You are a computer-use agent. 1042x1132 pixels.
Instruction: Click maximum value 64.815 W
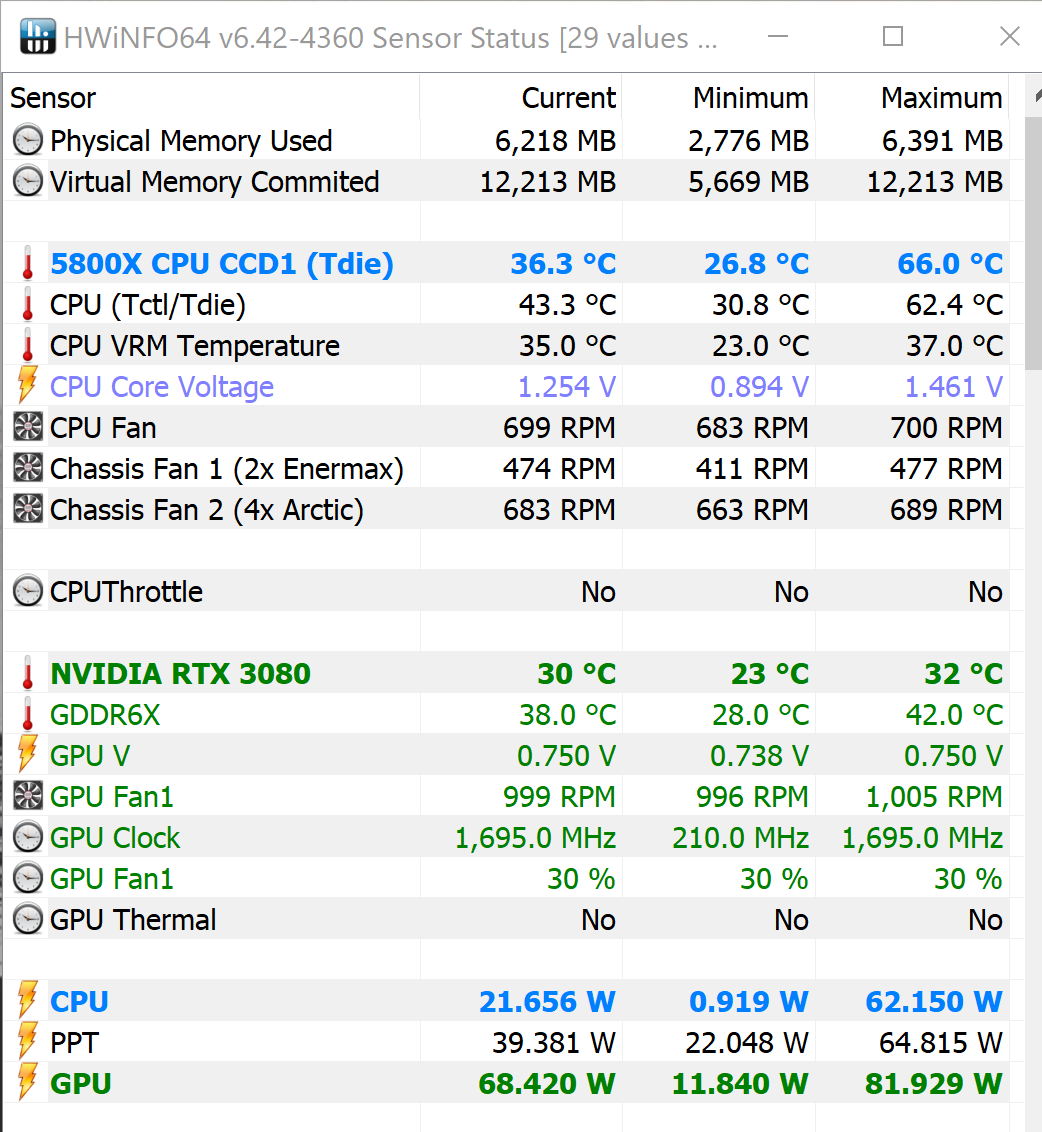point(941,1043)
